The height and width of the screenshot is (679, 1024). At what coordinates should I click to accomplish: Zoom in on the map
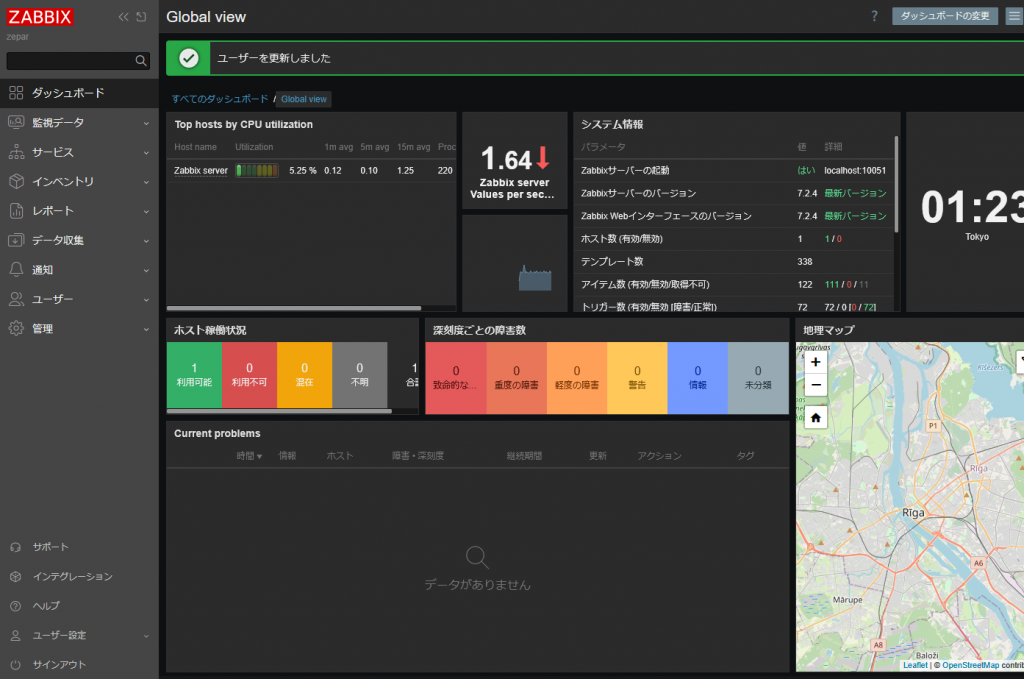pos(816,362)
